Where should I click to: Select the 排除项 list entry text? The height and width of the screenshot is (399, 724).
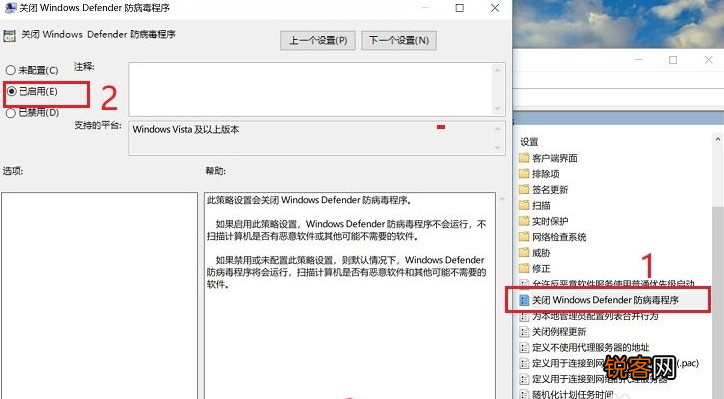click(x=546, y=174)
